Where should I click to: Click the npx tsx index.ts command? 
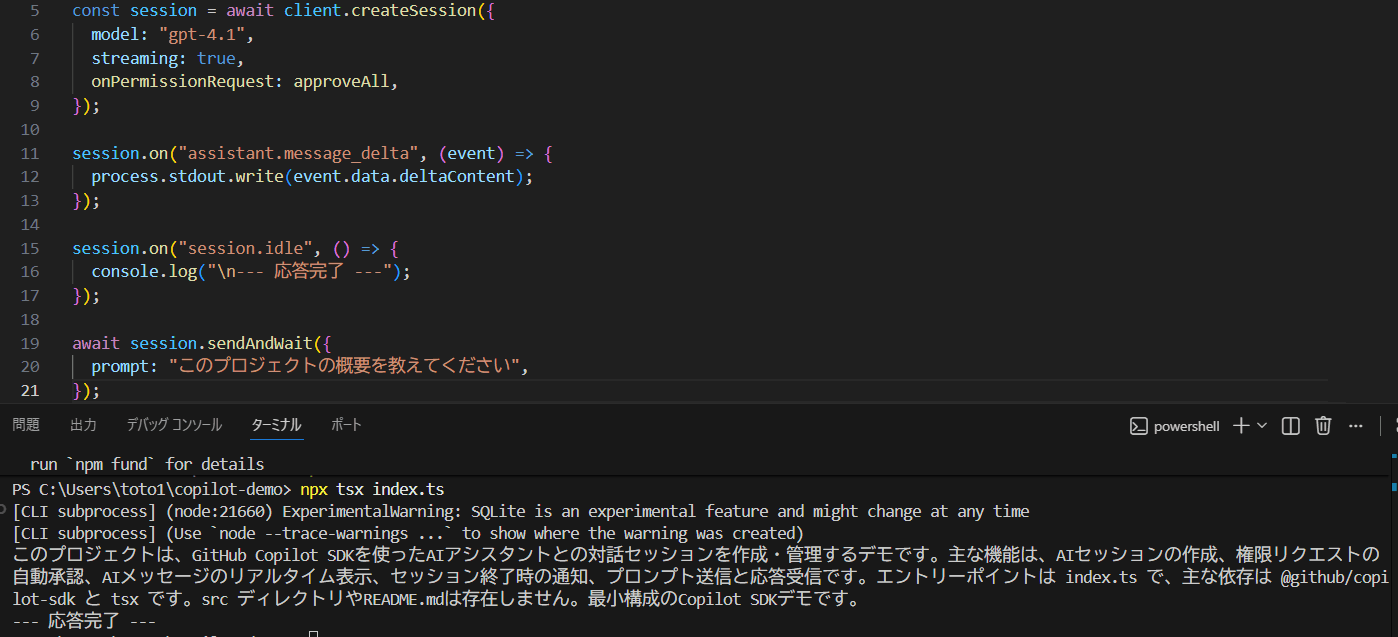pyautogui.click(x=372, y=489)
